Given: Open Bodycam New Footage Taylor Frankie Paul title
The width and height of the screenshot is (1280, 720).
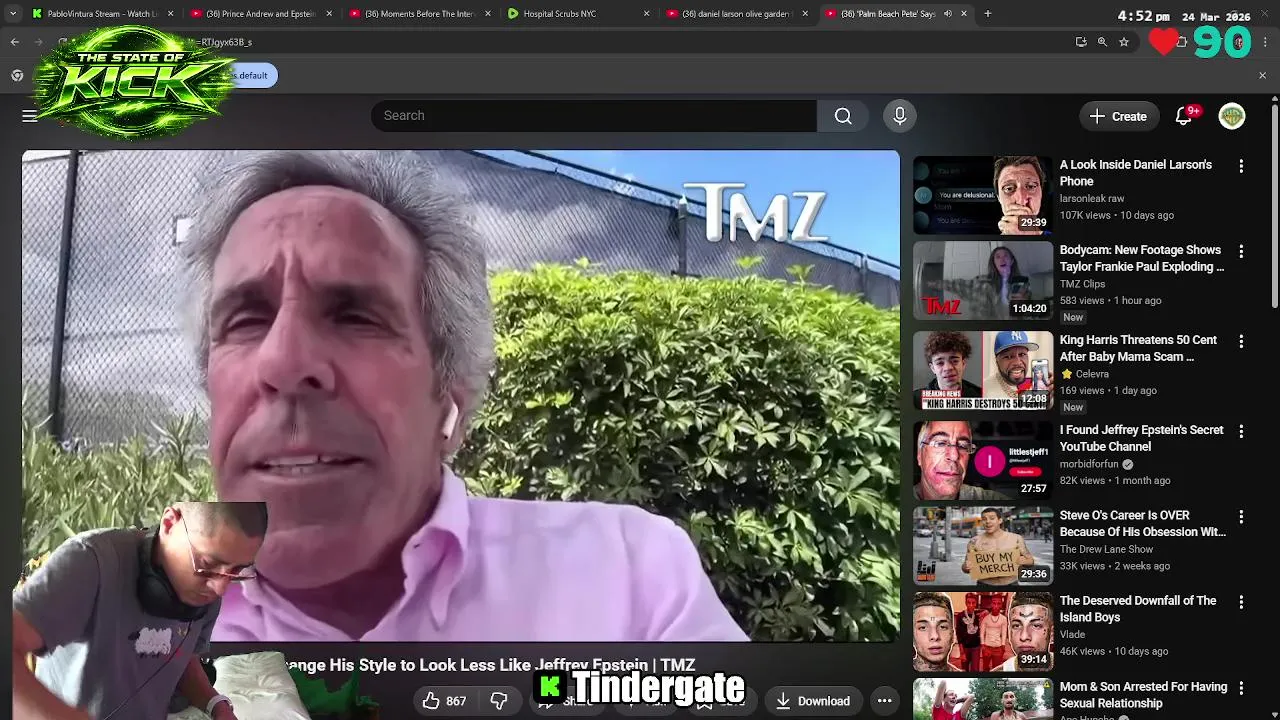Looking at the screenshot, I should 1142,258.
